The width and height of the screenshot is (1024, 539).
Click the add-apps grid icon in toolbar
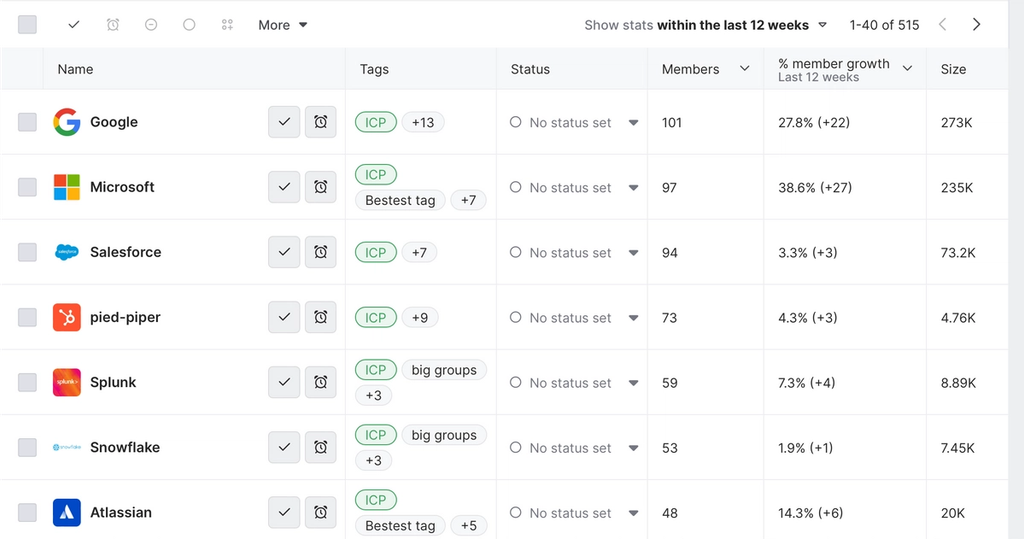[227, 25]
